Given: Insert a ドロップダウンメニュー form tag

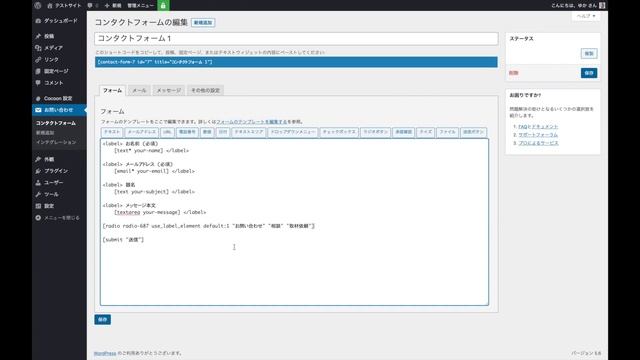Looking at the screenshot, I should (x=293, y=132).
